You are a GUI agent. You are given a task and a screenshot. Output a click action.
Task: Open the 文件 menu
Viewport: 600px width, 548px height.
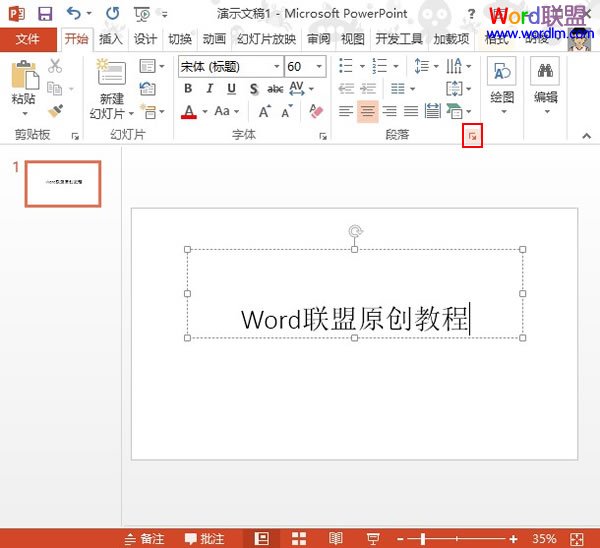[x=28, y=39]
